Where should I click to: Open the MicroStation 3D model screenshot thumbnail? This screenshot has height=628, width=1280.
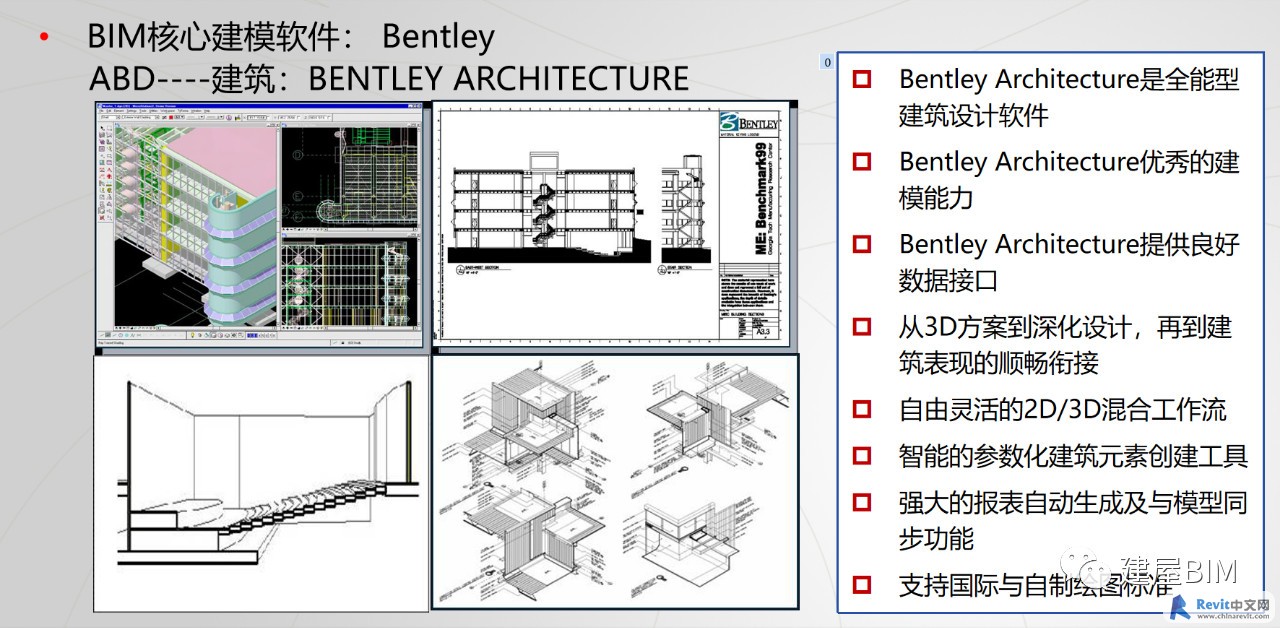click(261, 224)
